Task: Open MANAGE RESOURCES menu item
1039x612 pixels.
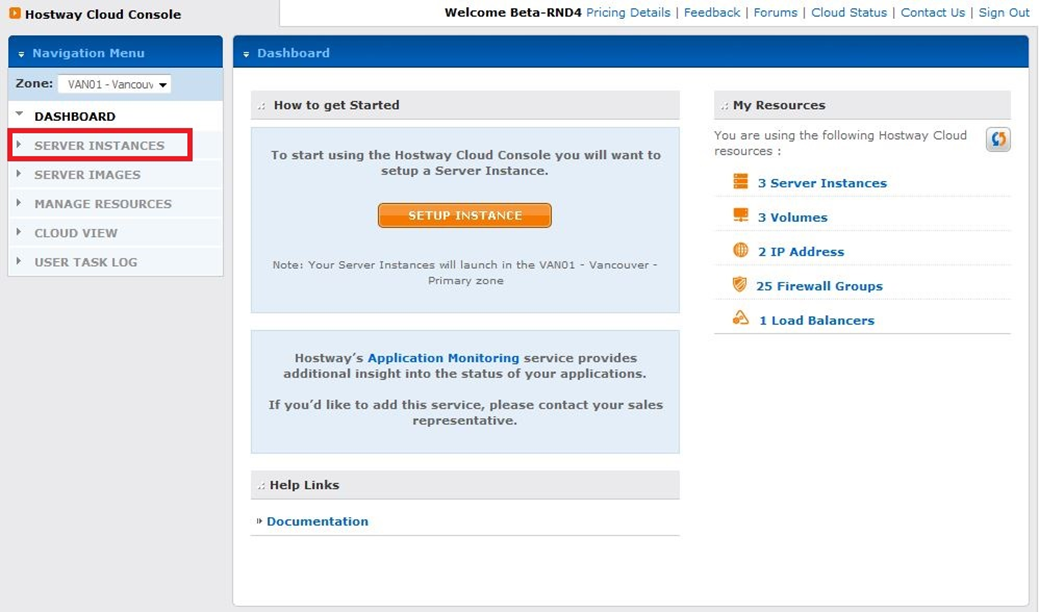Action: [103, 204]
